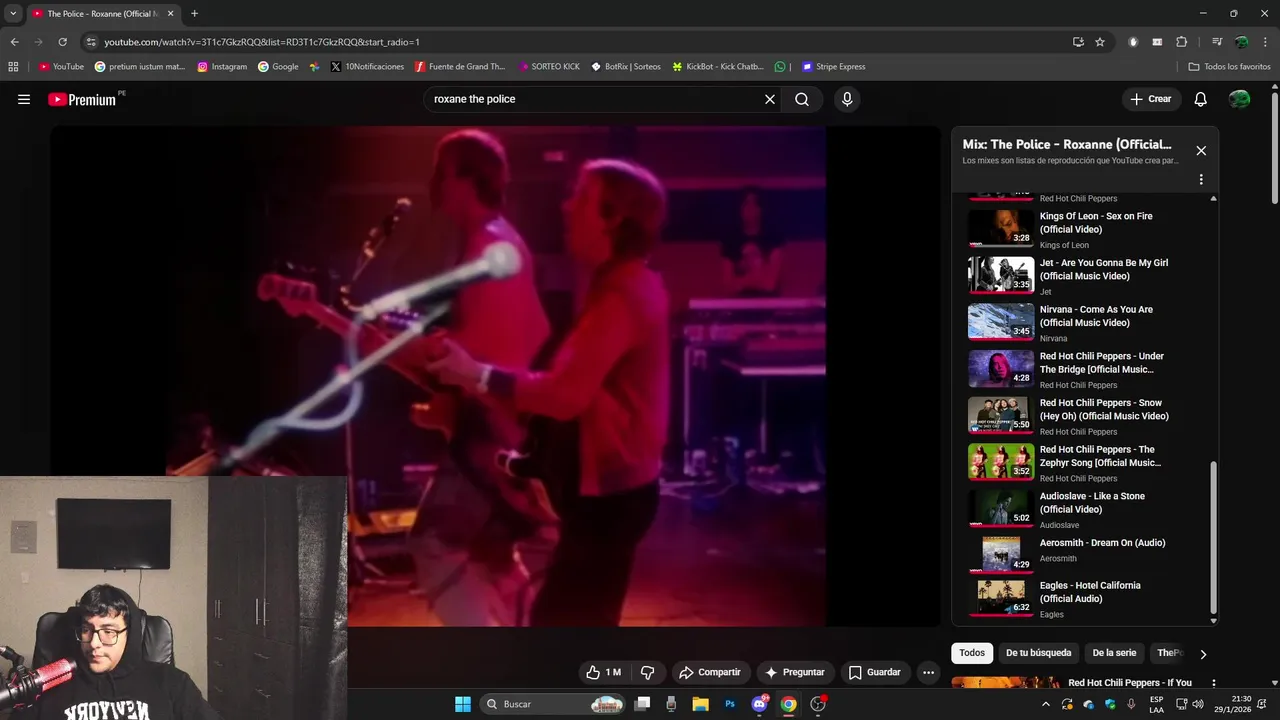Open the Instagram bookmark
Image resolution: width=1280 pixels, height=720 pixels.
pyautogui.click(x=222, y=67)
